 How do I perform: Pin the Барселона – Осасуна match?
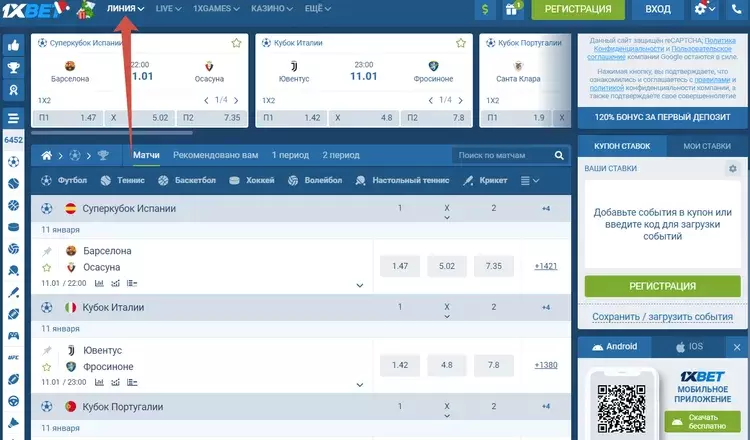(46, 252)
